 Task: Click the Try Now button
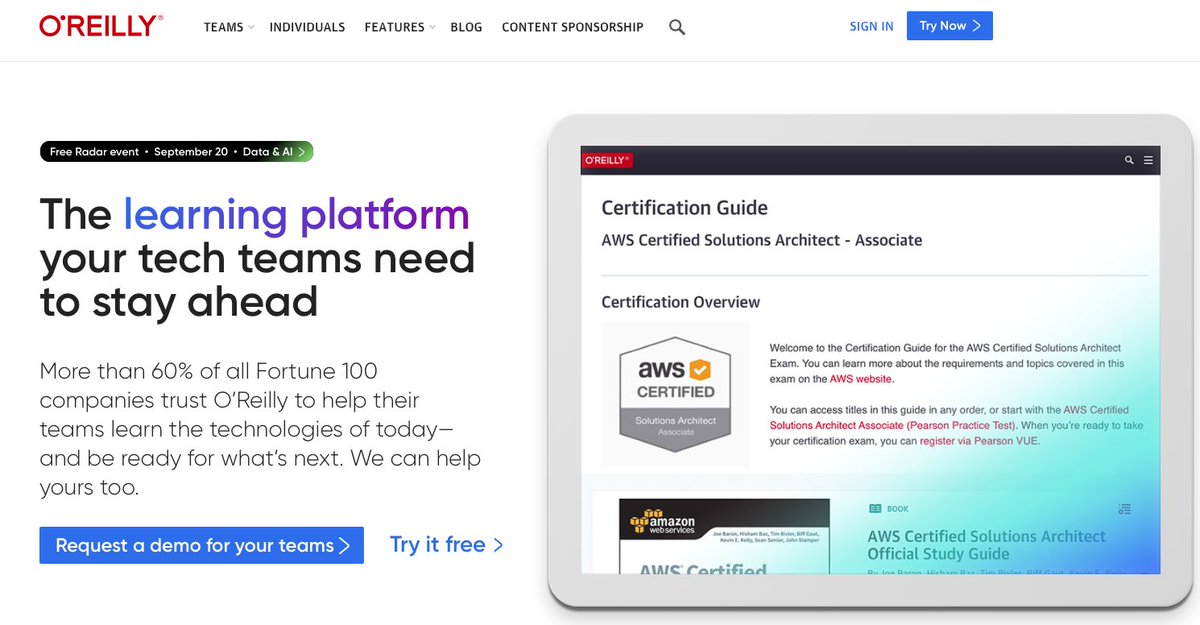pyautogui.click(x=950, y=26)
